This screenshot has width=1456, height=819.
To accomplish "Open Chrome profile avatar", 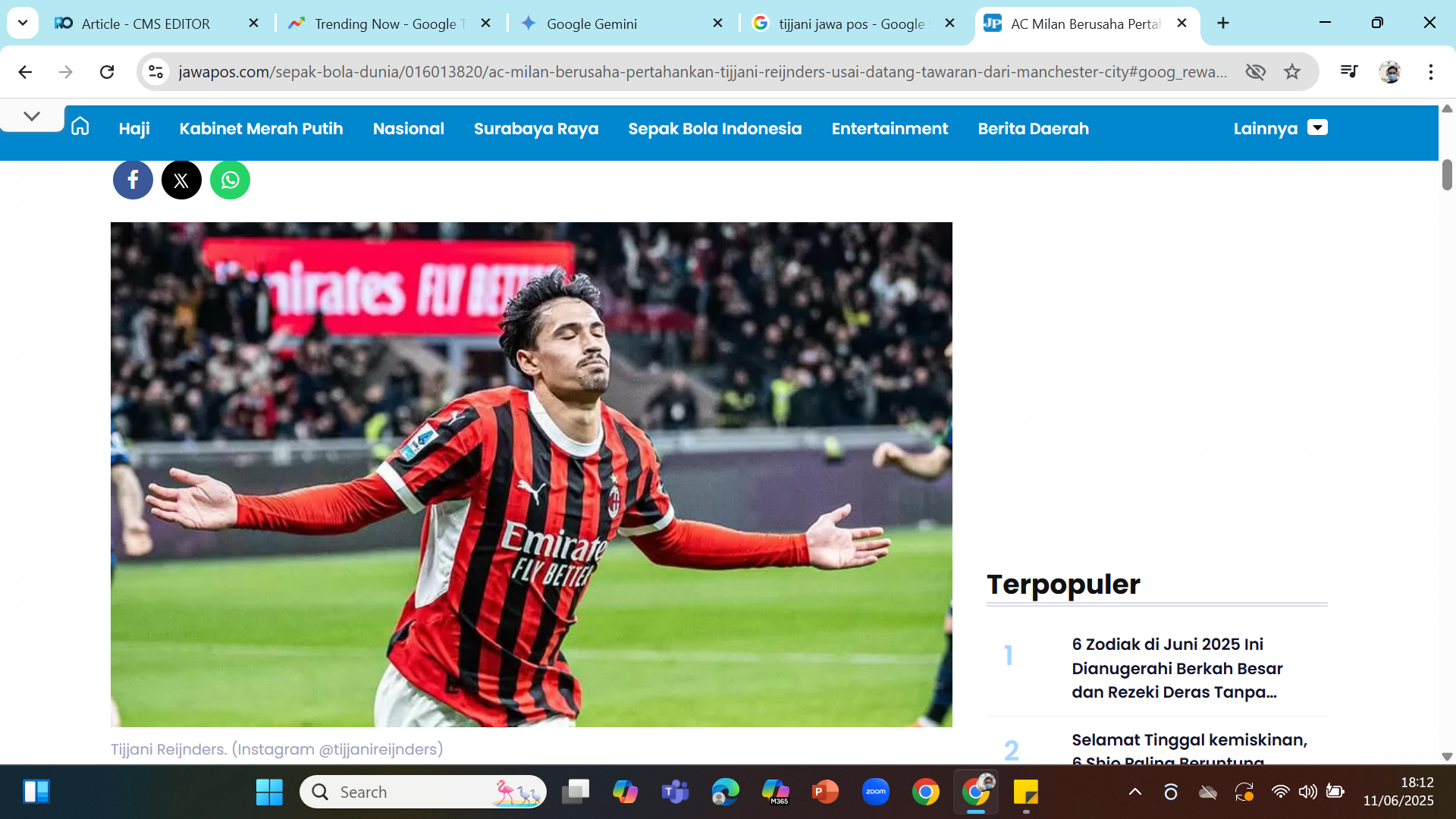I will [1390, 72].
